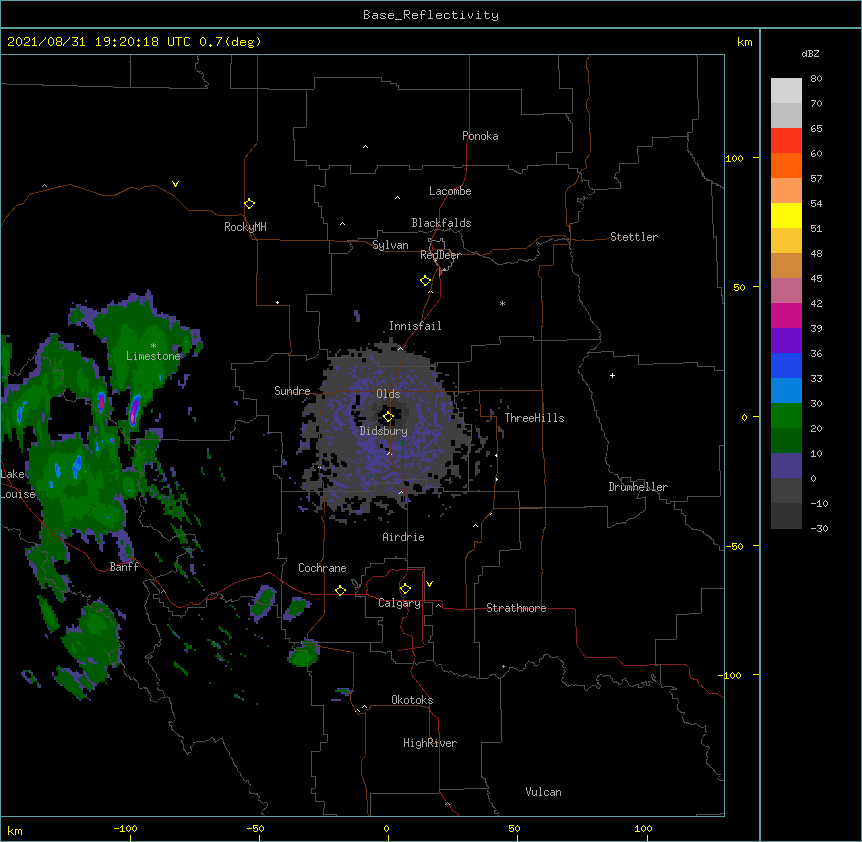Screen dimensions: 862x842
Task: Click the yellow diamond marker below Cochrane
Action: point(340,590)
